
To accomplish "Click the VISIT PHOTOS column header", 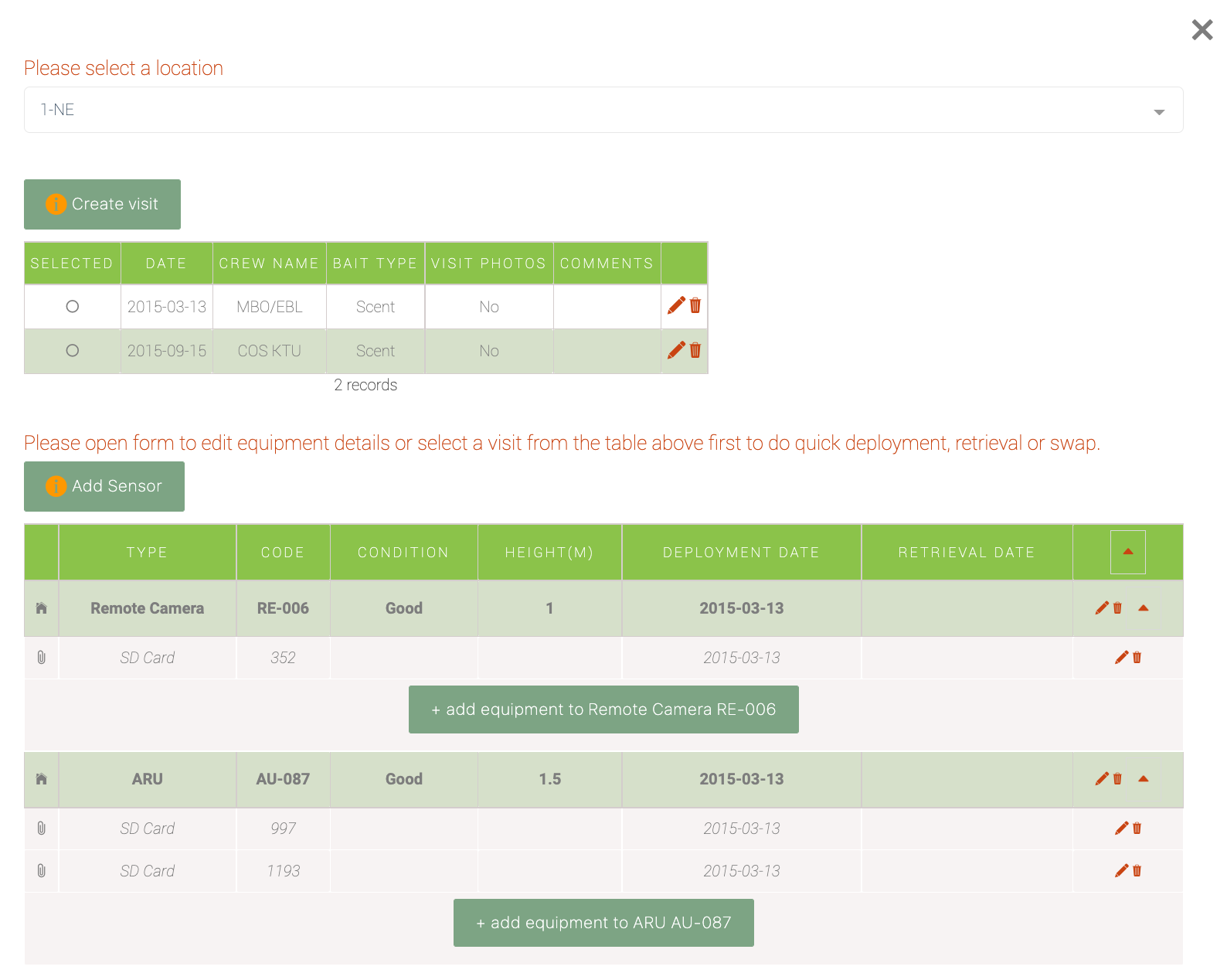I will 489,264.
